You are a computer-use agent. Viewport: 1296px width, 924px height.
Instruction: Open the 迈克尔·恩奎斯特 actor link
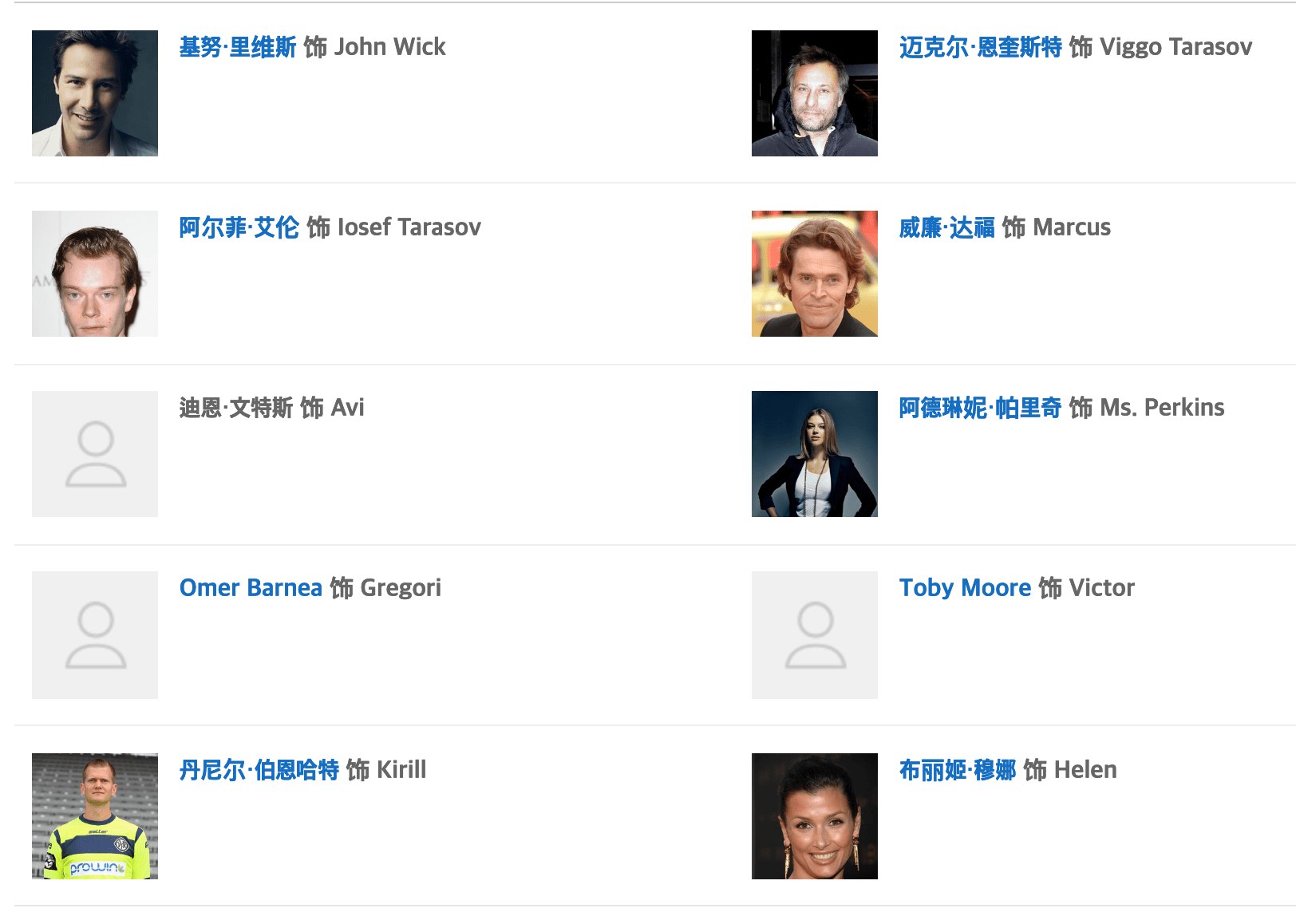tap(980, 47)
